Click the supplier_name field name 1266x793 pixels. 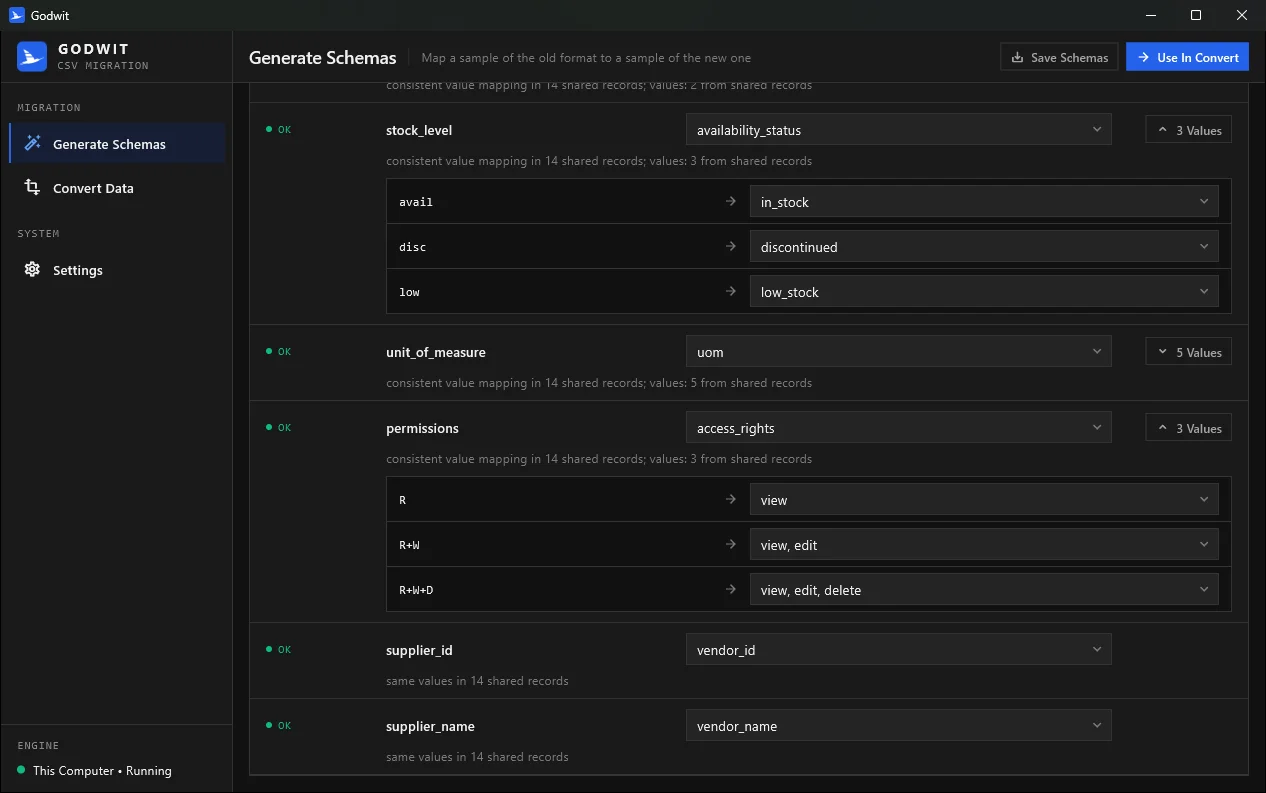(430, 726)
